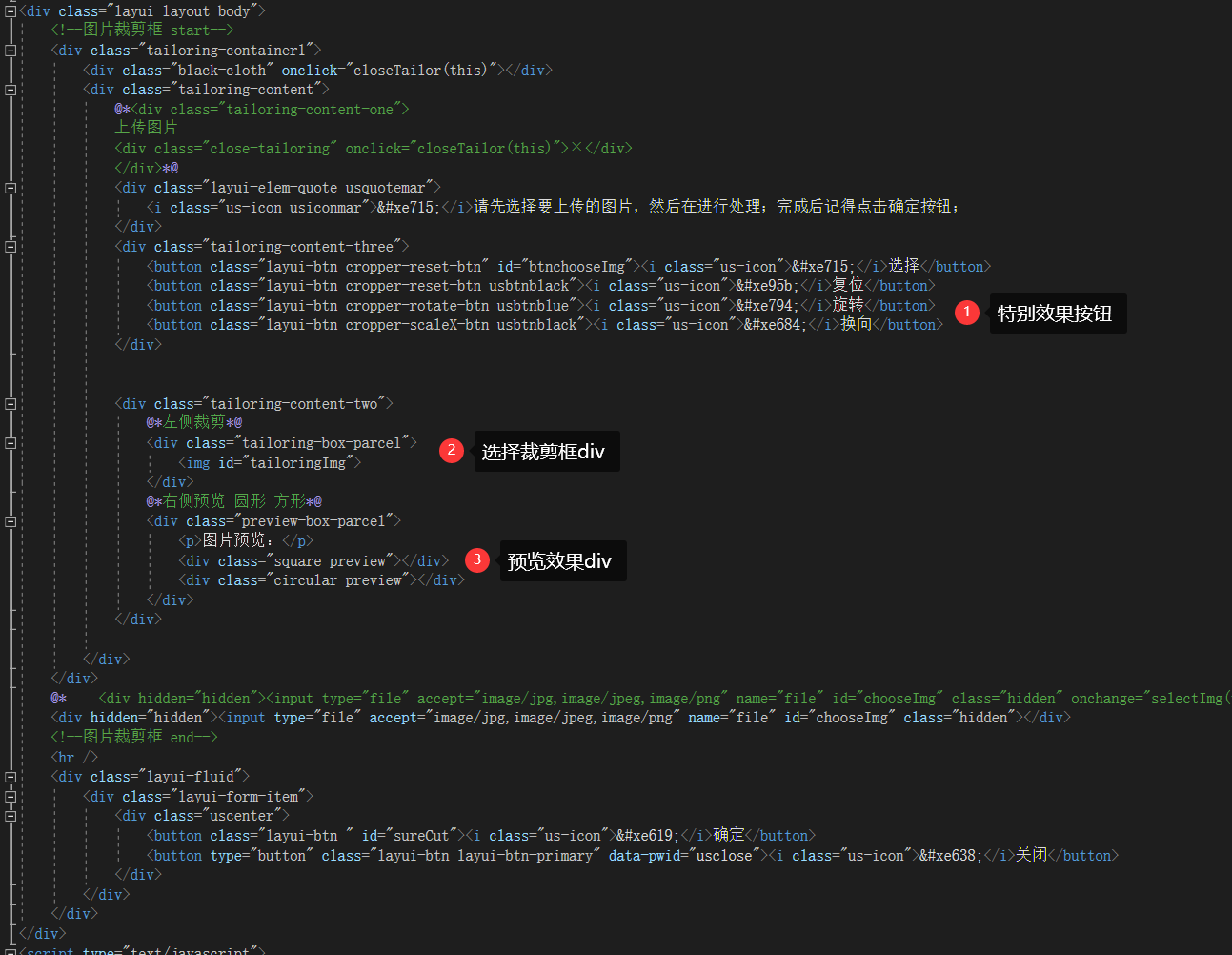Click the "图片裁剪框 start" comment line
1232x955 pixels.
(142, 30)
